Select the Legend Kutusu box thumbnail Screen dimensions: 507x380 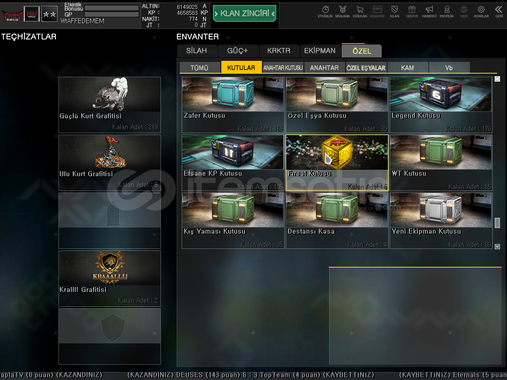coord(441,94)
